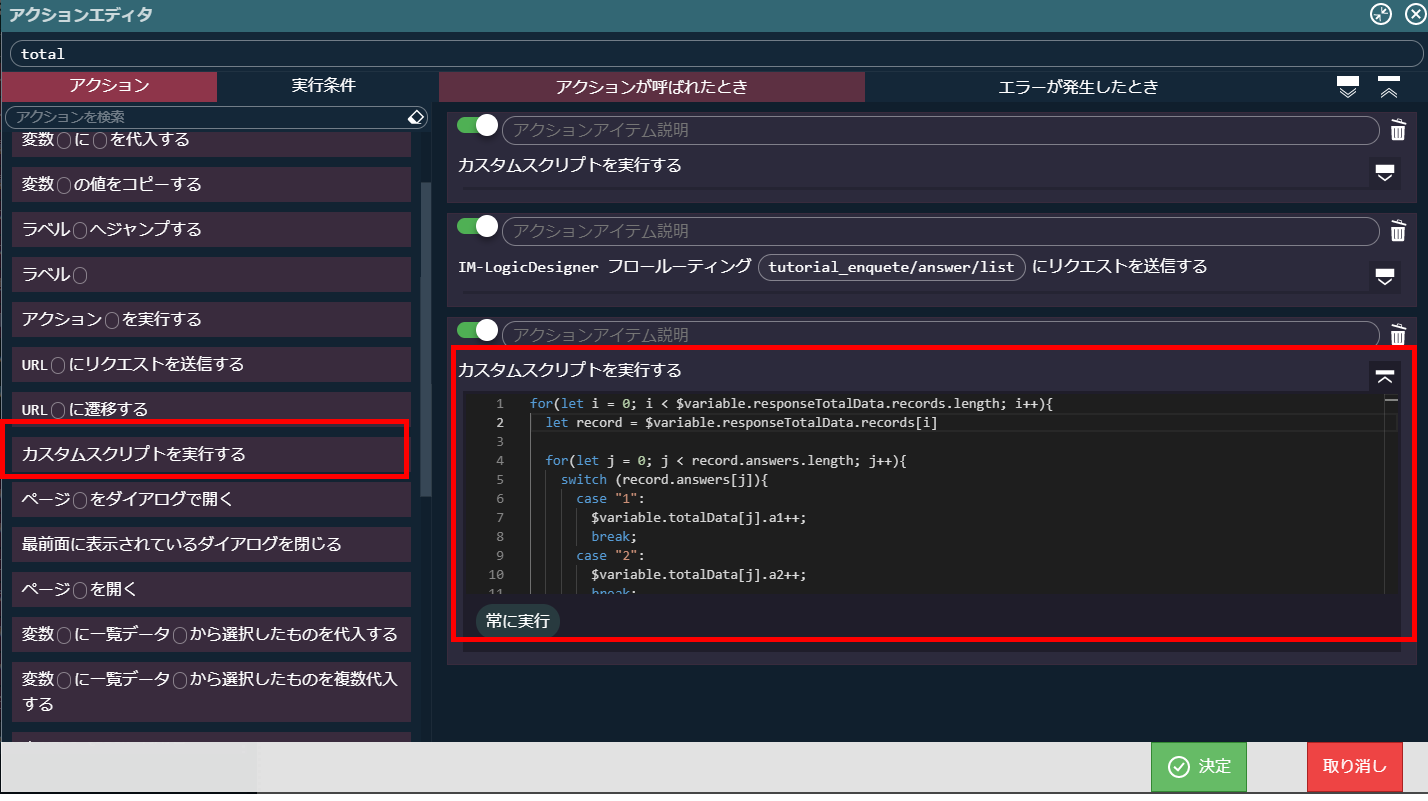Collapse the third custom script code editor
This screenshot has height=801, width=1428.
1385,376
